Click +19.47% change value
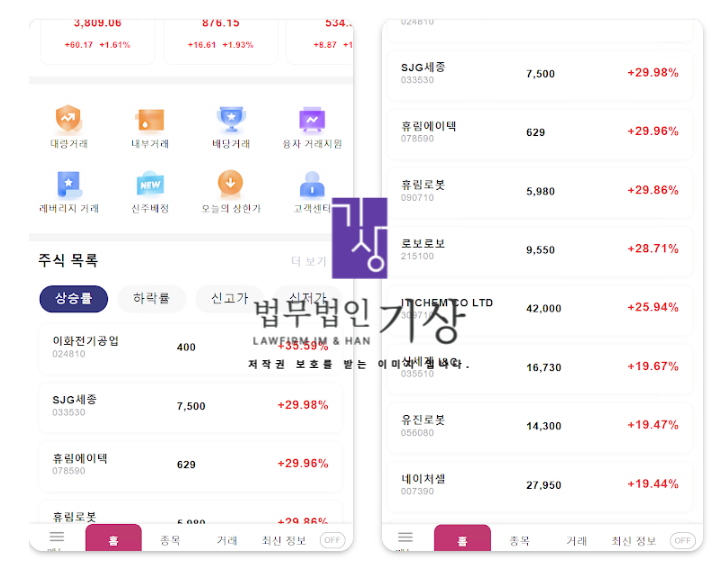Viewport: 717px width, 566px height. pos(653,425)
